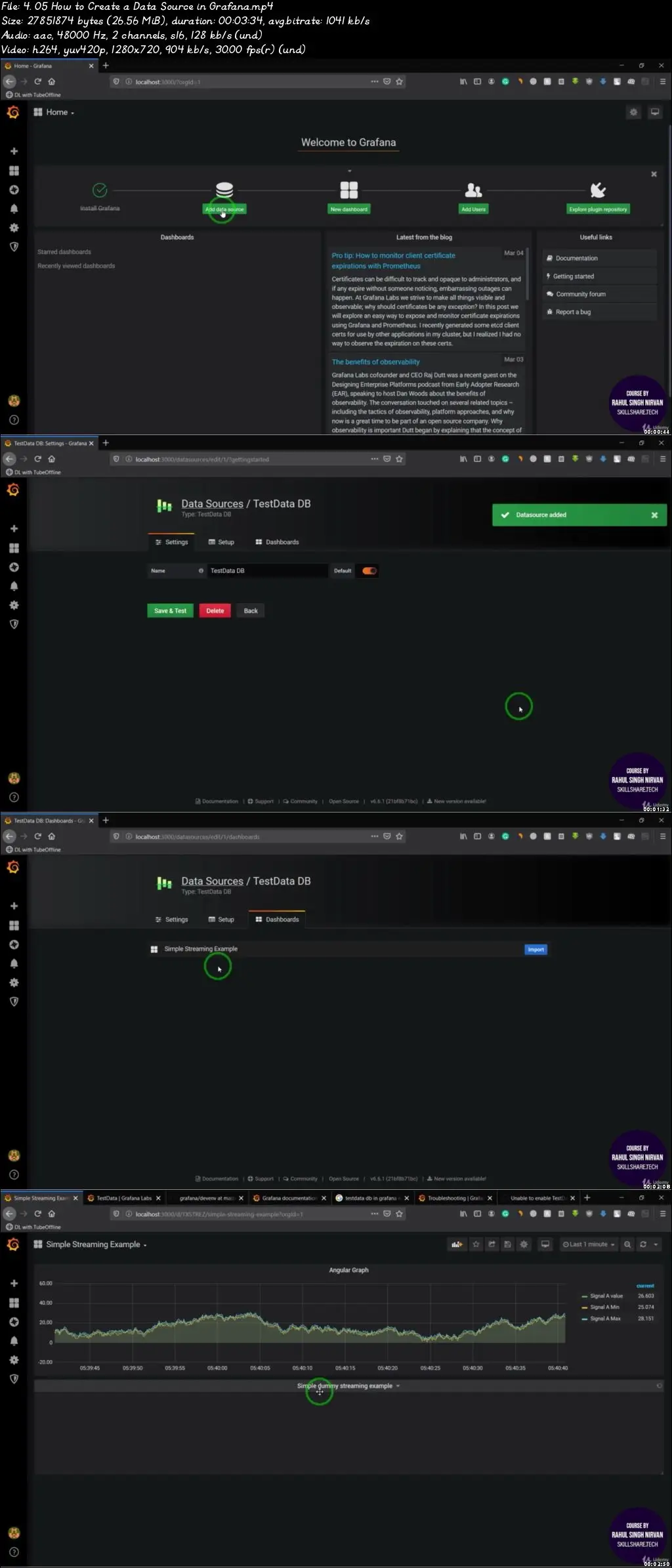Open Create plus menu in Home sidebar
The image size is (672, 1568).
(x=14, y=151)
